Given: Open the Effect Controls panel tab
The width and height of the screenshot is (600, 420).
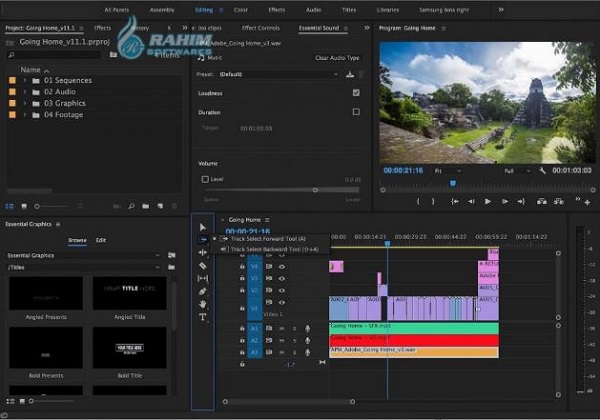Looking at the screenshot, I should click(260, 28).
